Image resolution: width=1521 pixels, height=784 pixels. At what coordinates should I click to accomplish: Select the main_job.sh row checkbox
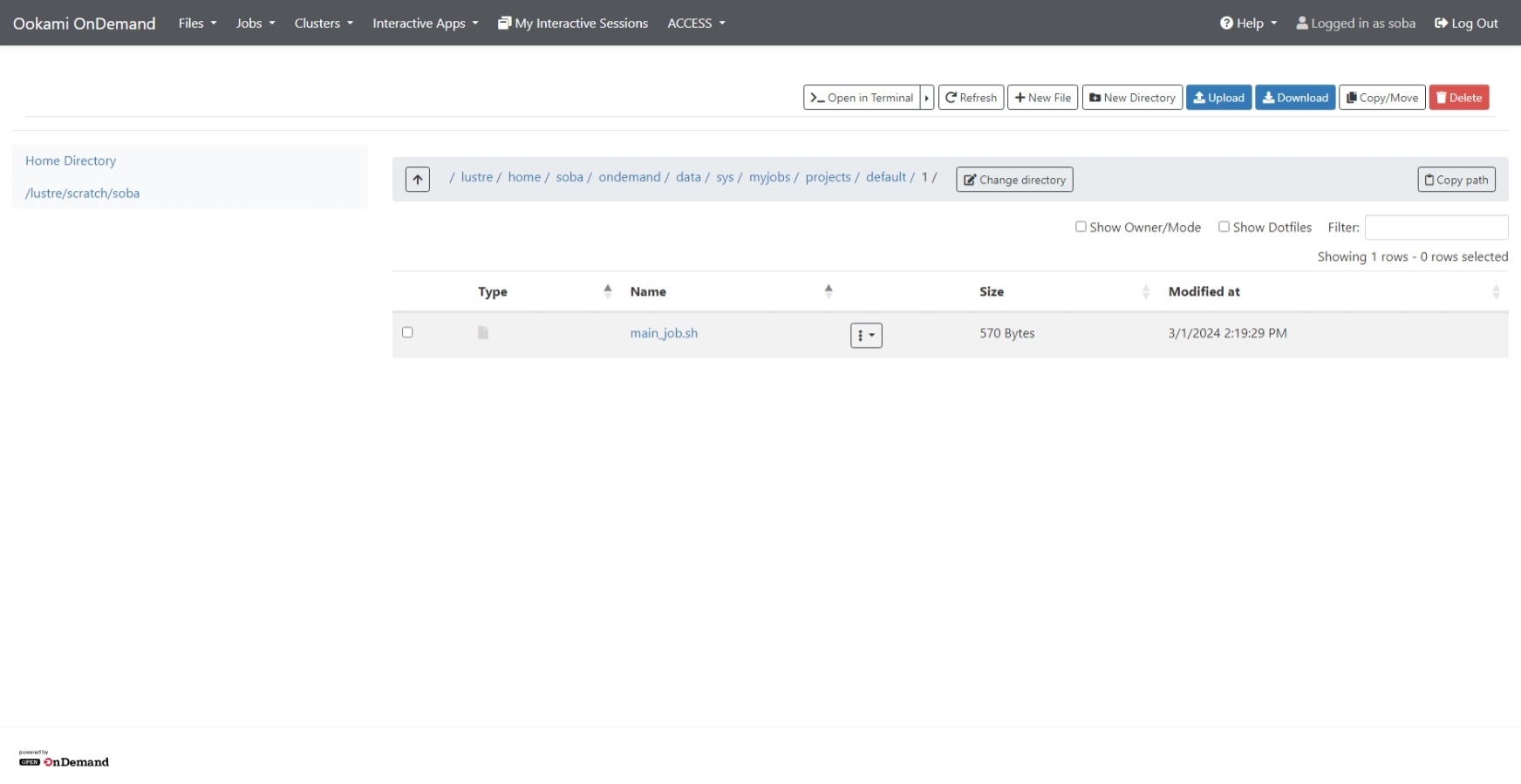tap(407, 332)
